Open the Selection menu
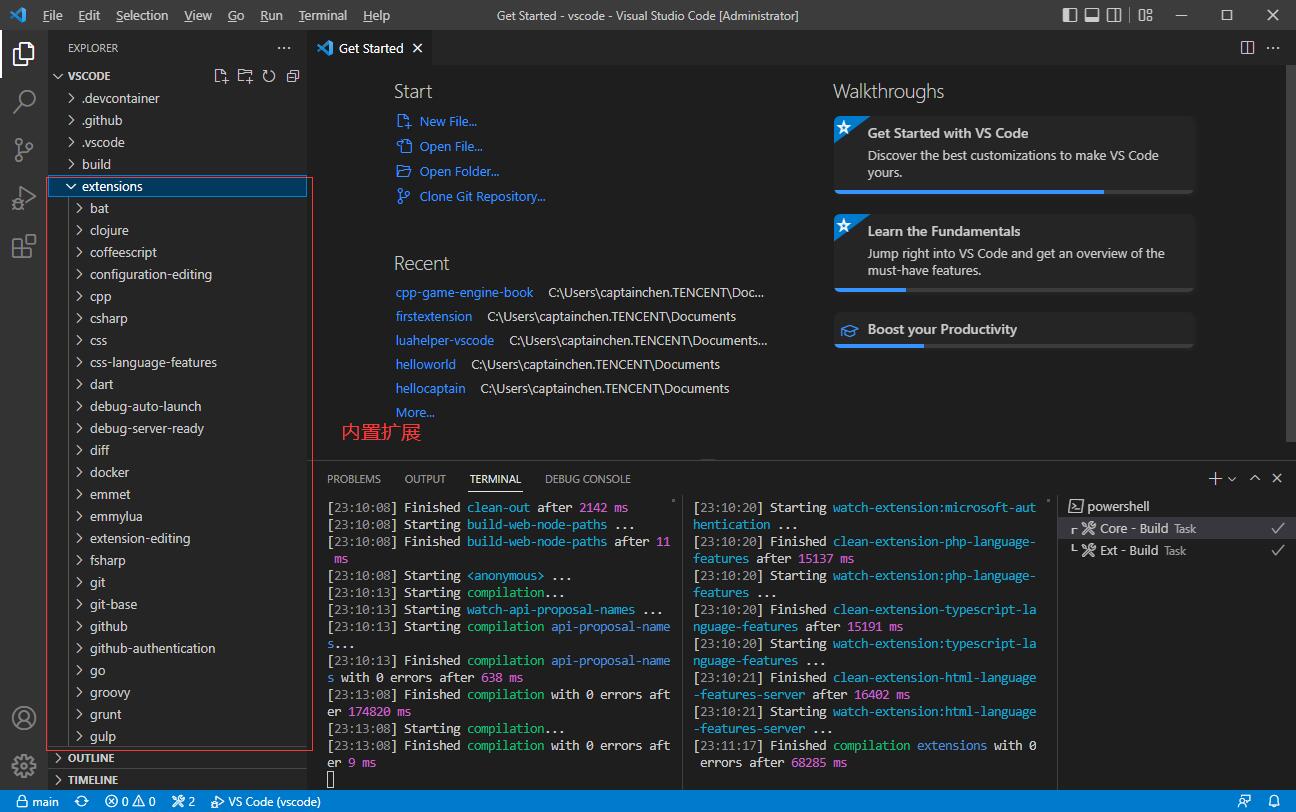This screenshot has height=812, width=1296. click(142, 15)
